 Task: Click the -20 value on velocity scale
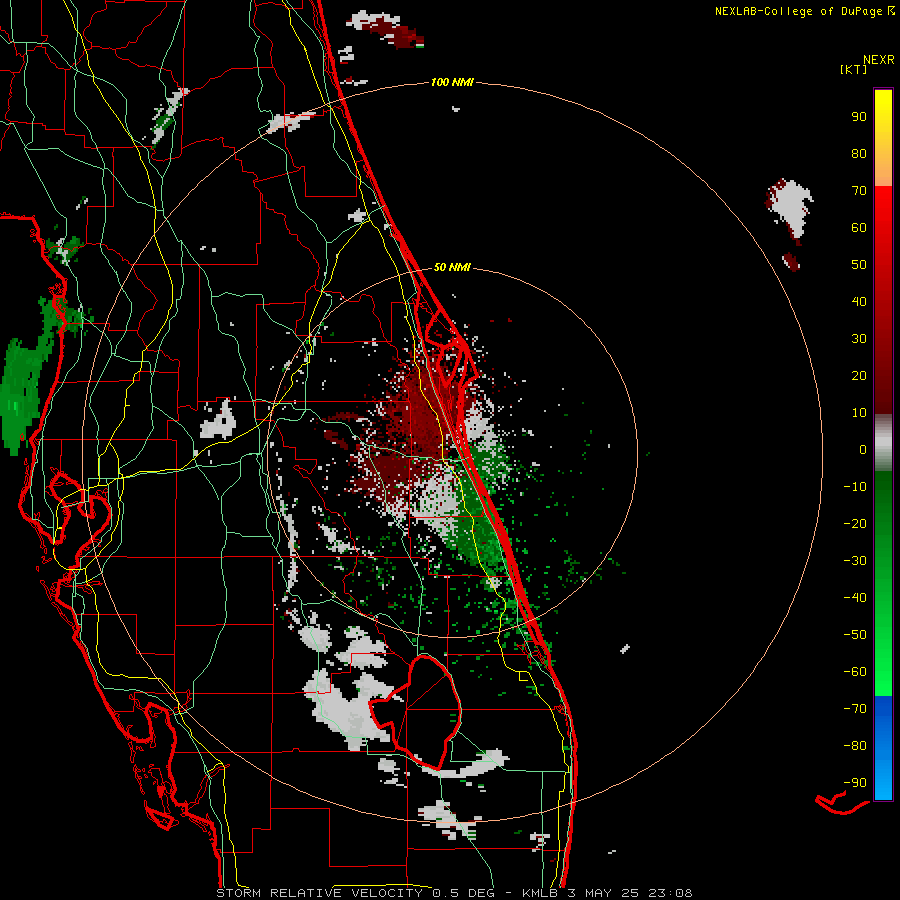click(x=855, y=523)
